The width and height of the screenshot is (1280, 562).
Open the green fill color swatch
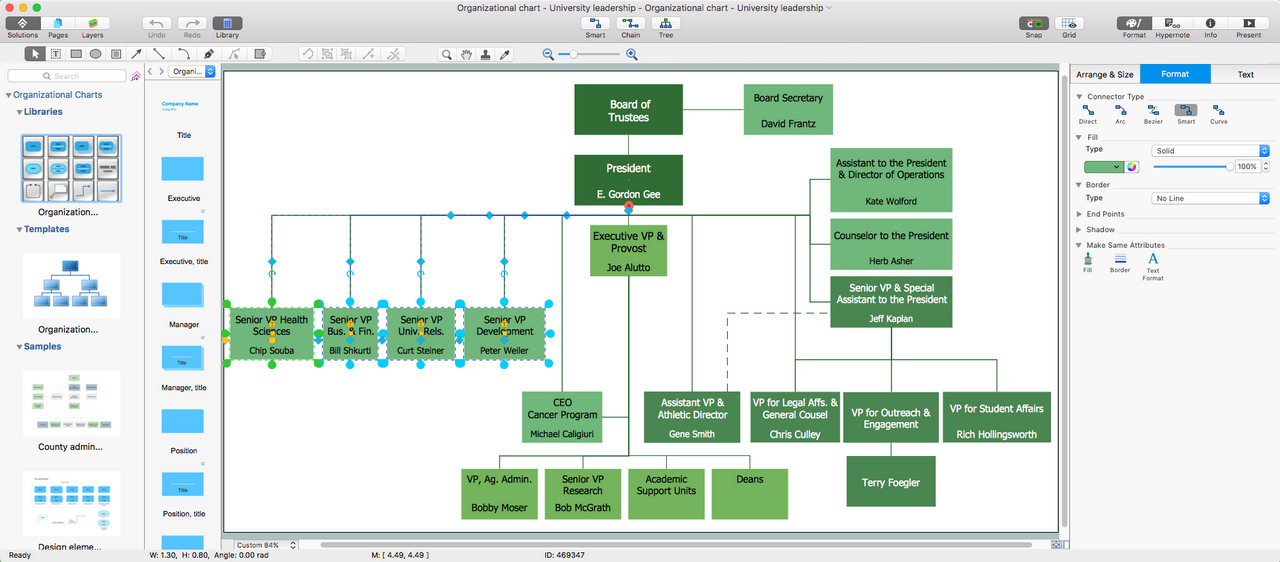coord(1104,167)
